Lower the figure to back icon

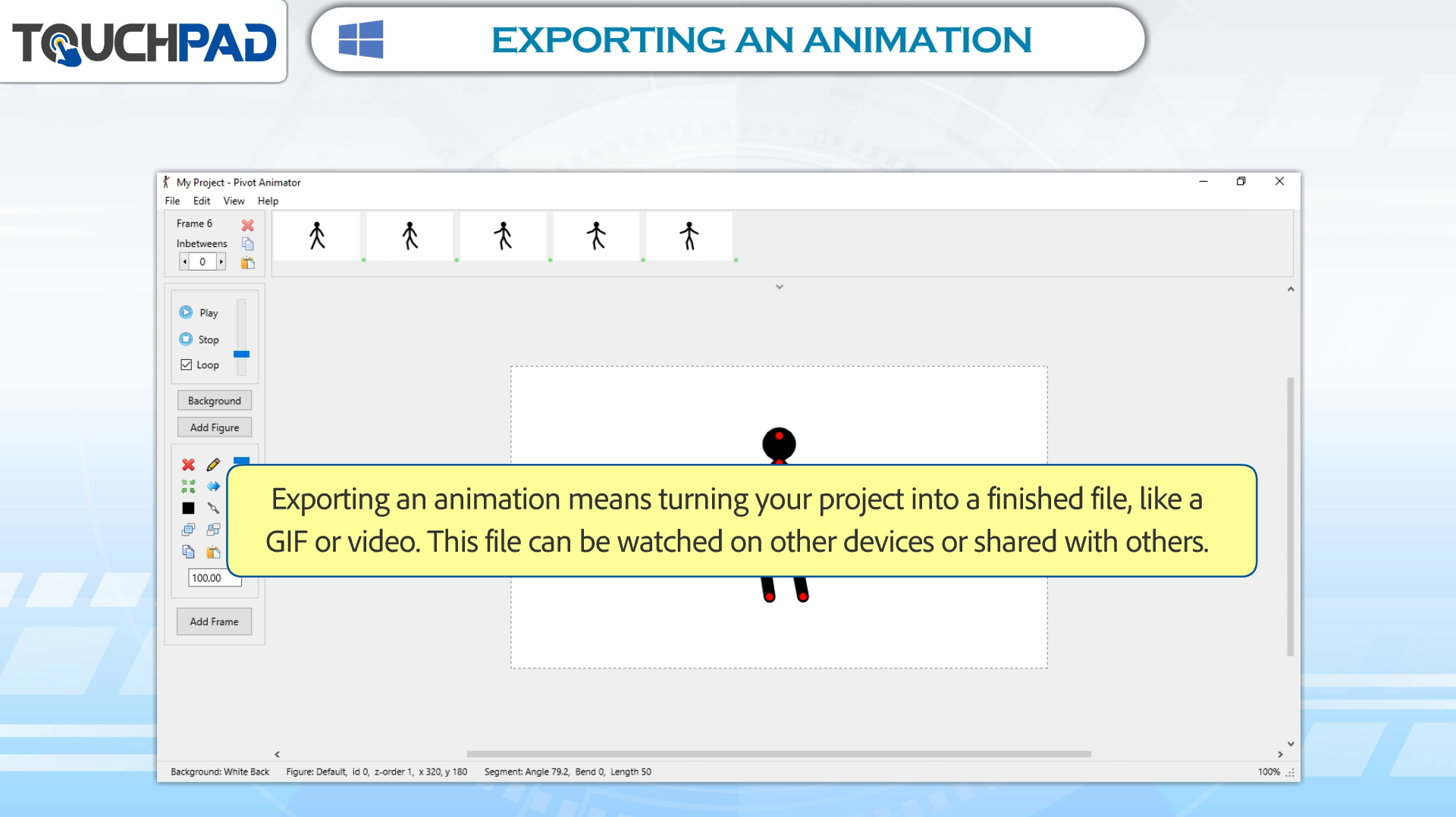click(213, 529)
